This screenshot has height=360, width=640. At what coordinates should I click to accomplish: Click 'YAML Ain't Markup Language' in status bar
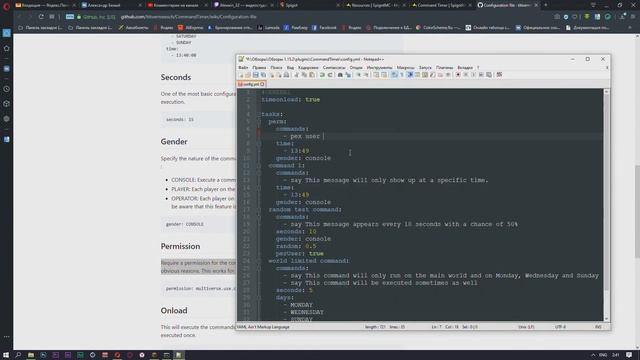(x=263, y=327)
